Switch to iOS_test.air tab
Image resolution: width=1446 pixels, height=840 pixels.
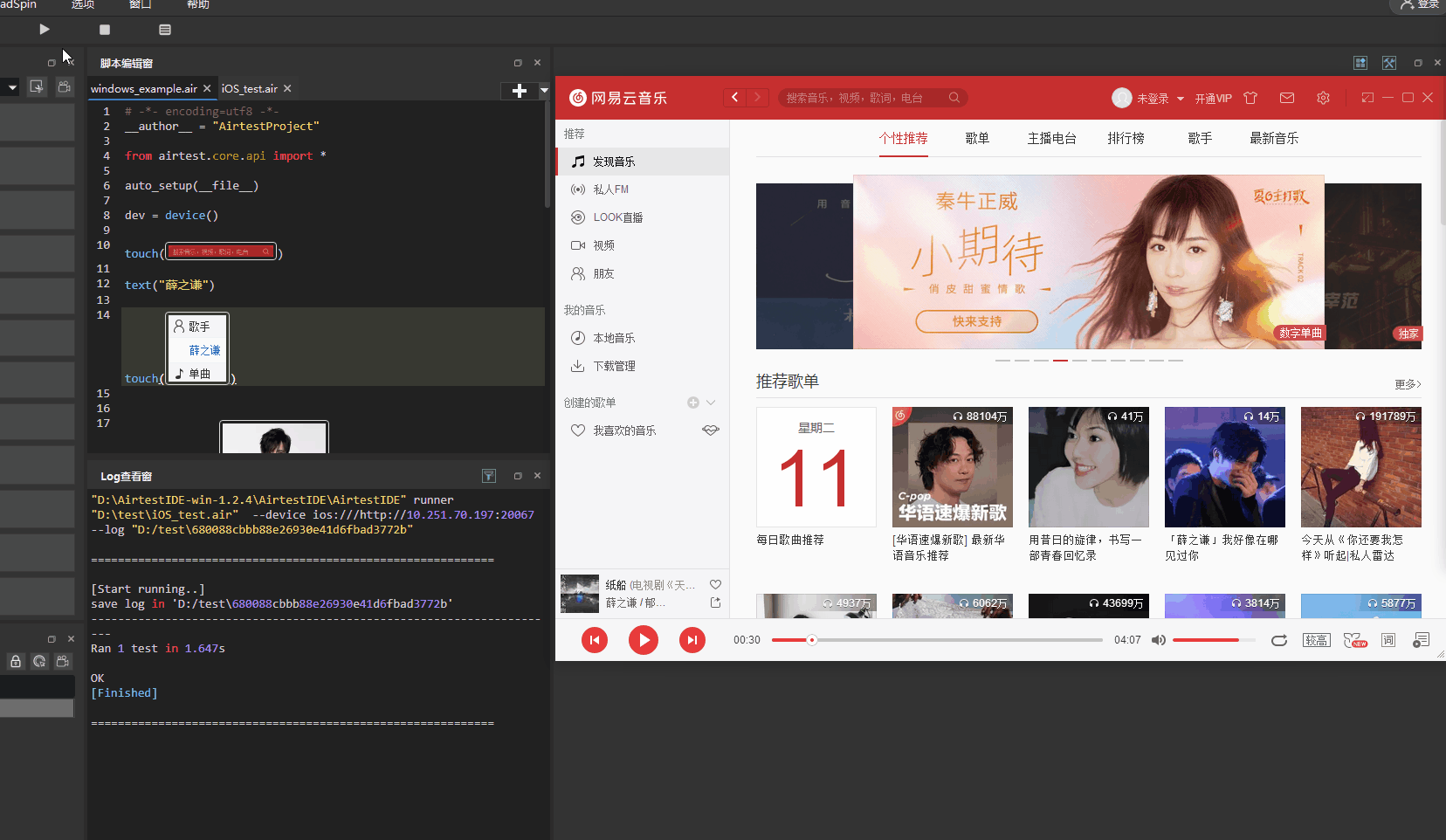pos(249,89)
